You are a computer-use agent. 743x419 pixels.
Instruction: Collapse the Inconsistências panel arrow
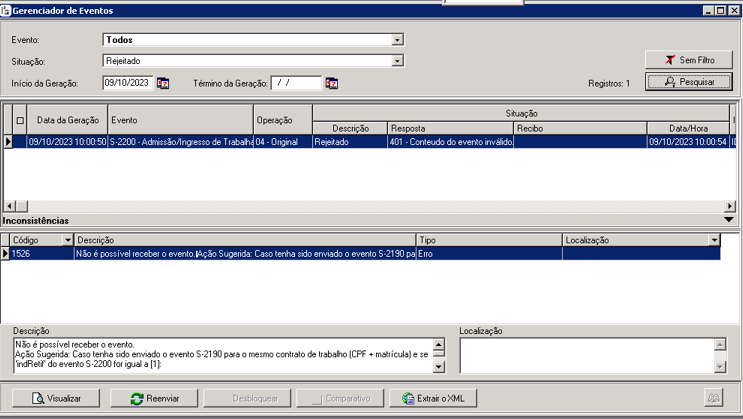coord(729,219)
